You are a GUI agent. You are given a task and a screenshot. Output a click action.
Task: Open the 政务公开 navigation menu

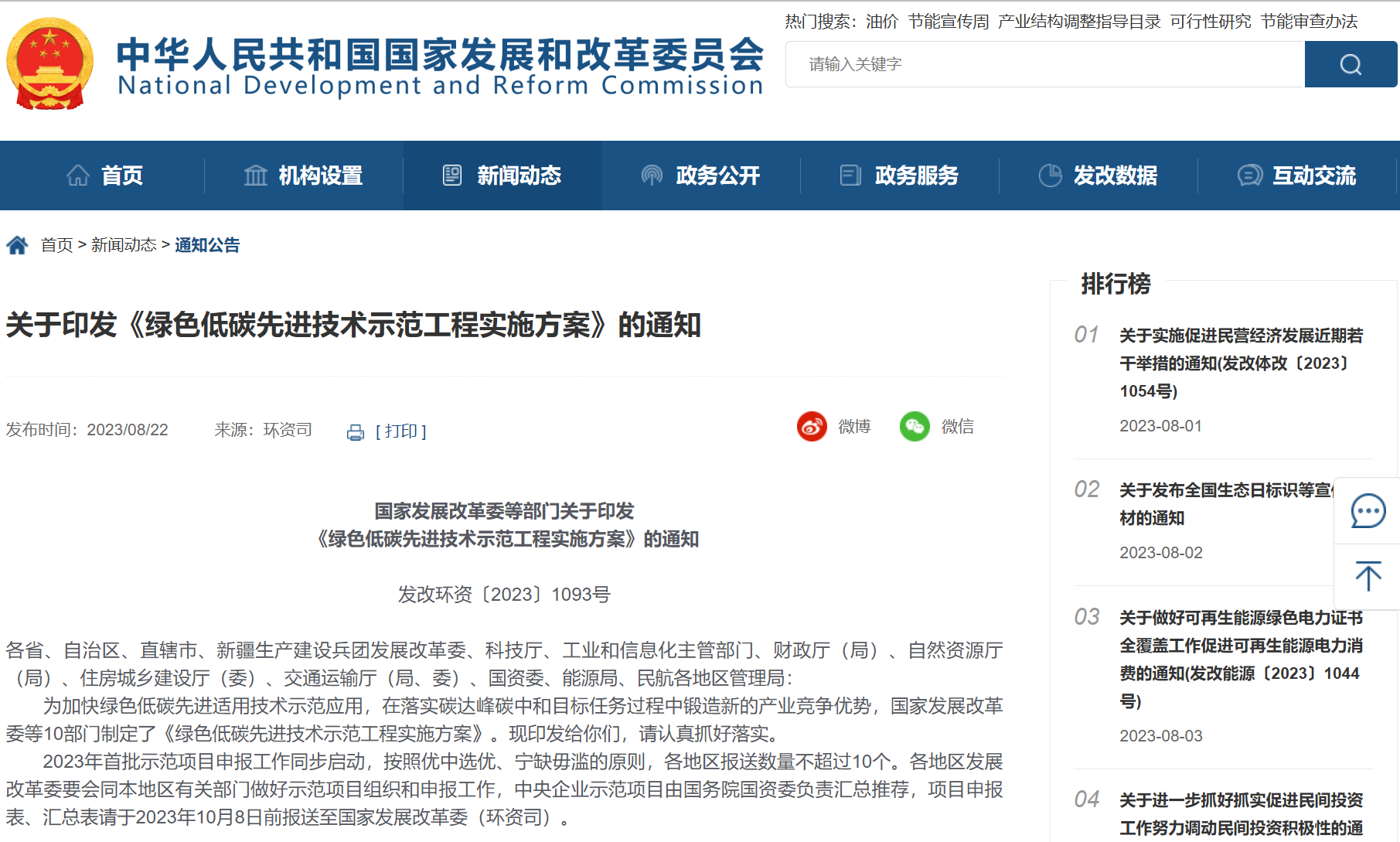[x=701, y=176]
